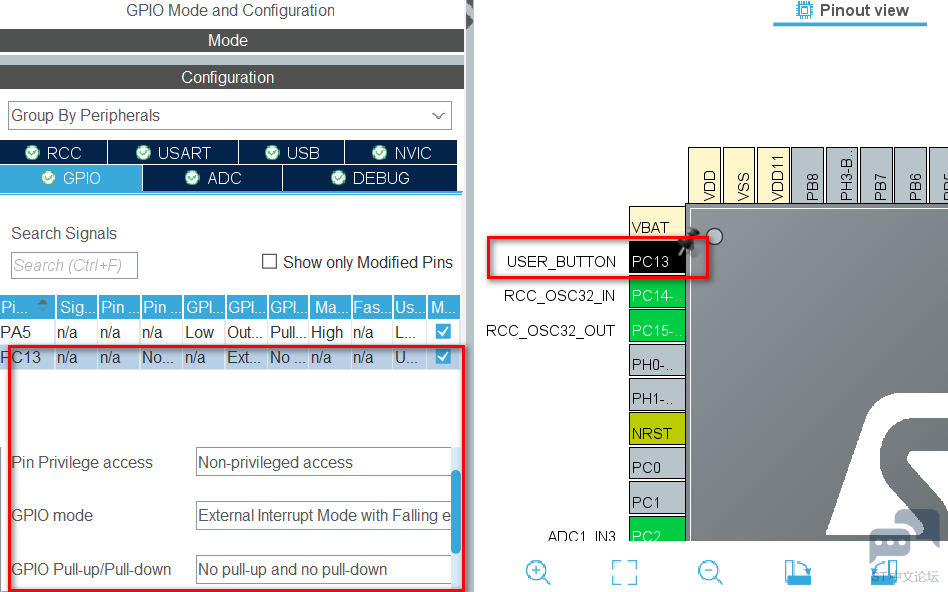Open the GPIO mode dropdown
948x592 pixels.
(x=323, y=515)
